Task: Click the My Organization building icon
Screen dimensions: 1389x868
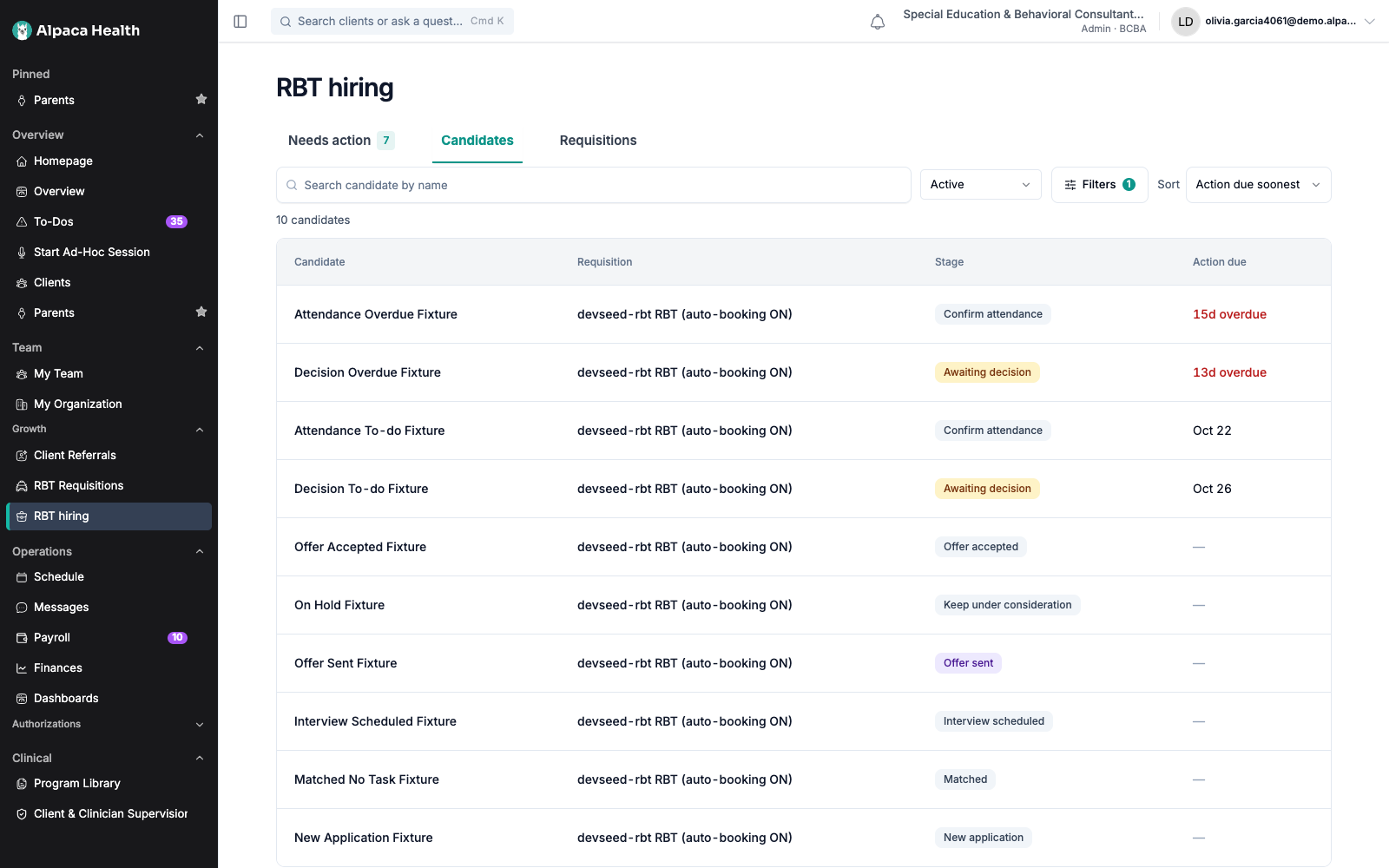Action: coord(22,404)
